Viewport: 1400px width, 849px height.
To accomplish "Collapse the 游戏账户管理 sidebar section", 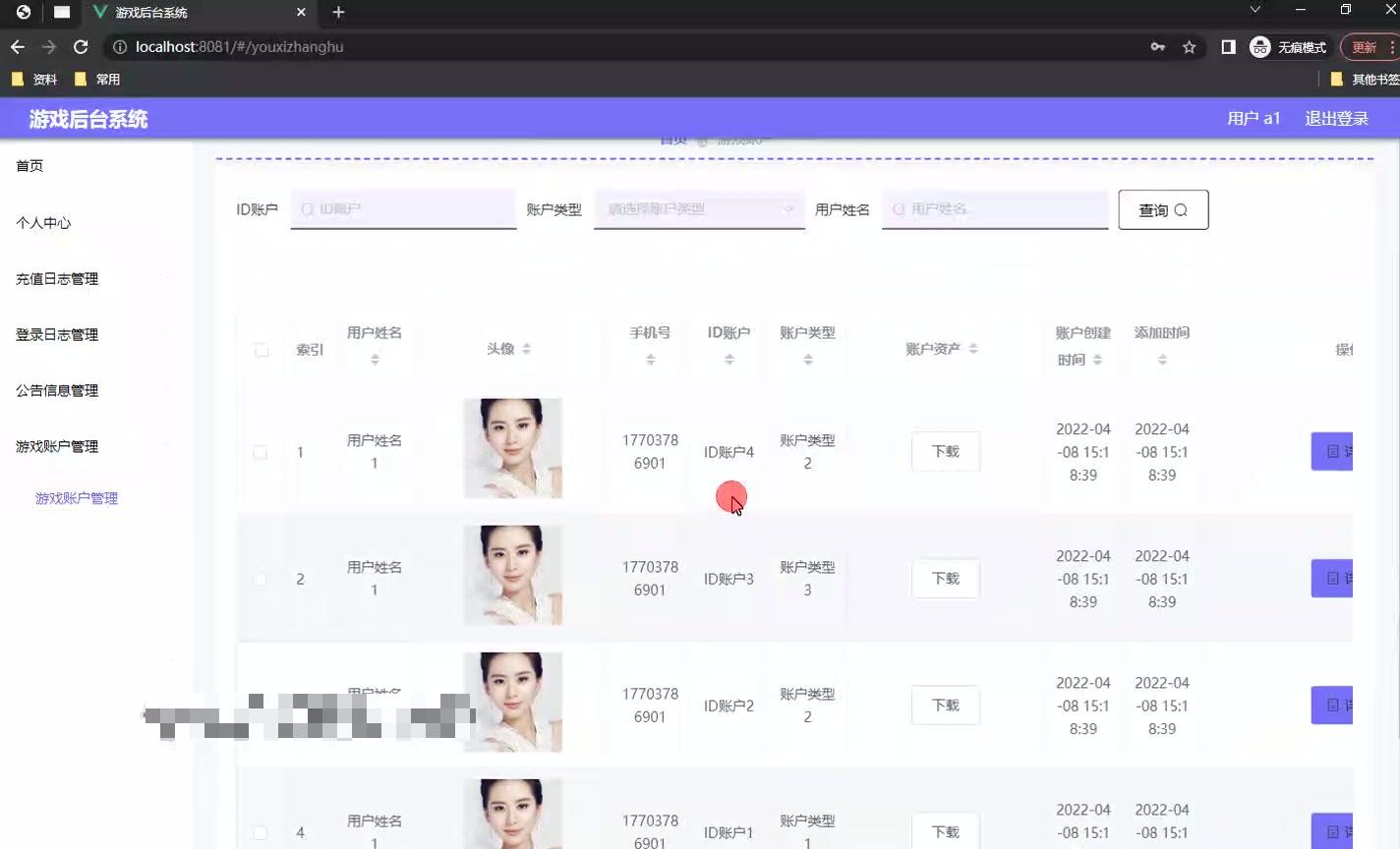I will [57, 445].
